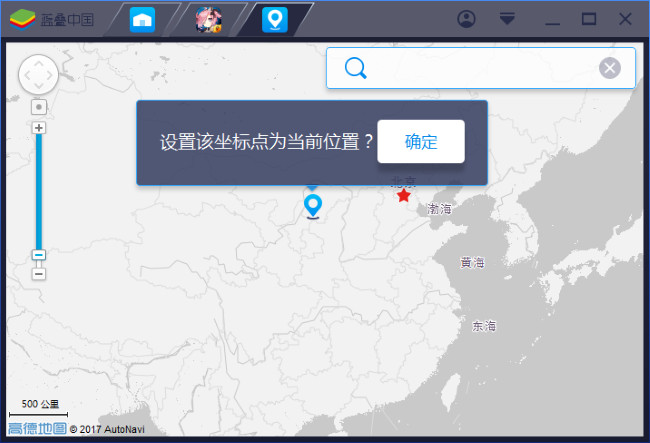Open the user account profile icon

coord(466,19)
